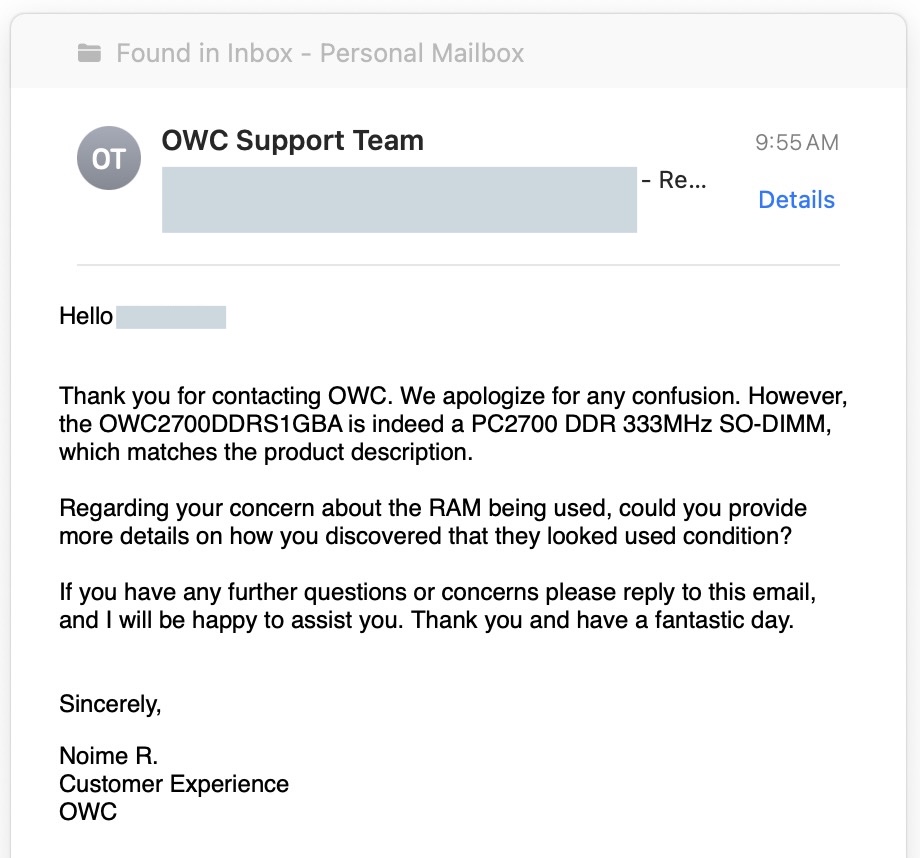
Task: Click the OT sender avatar circle
Action: pyautogui.click(x=109, y=158)
